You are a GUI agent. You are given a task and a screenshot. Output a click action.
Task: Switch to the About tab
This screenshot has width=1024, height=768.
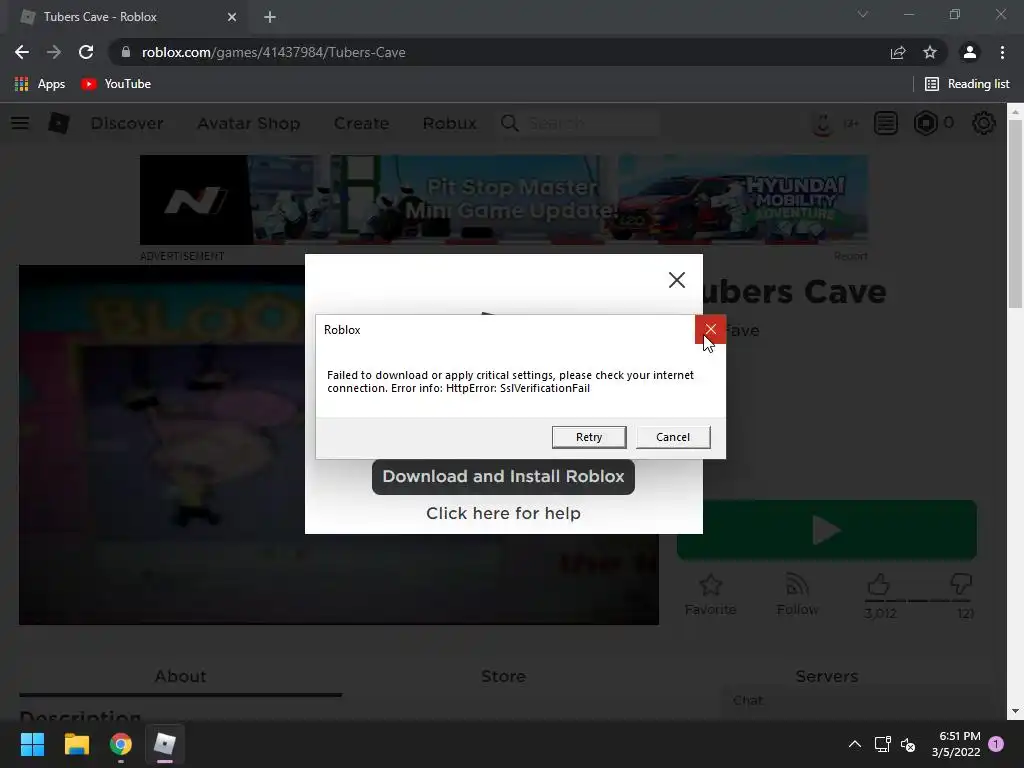point(180,677)
